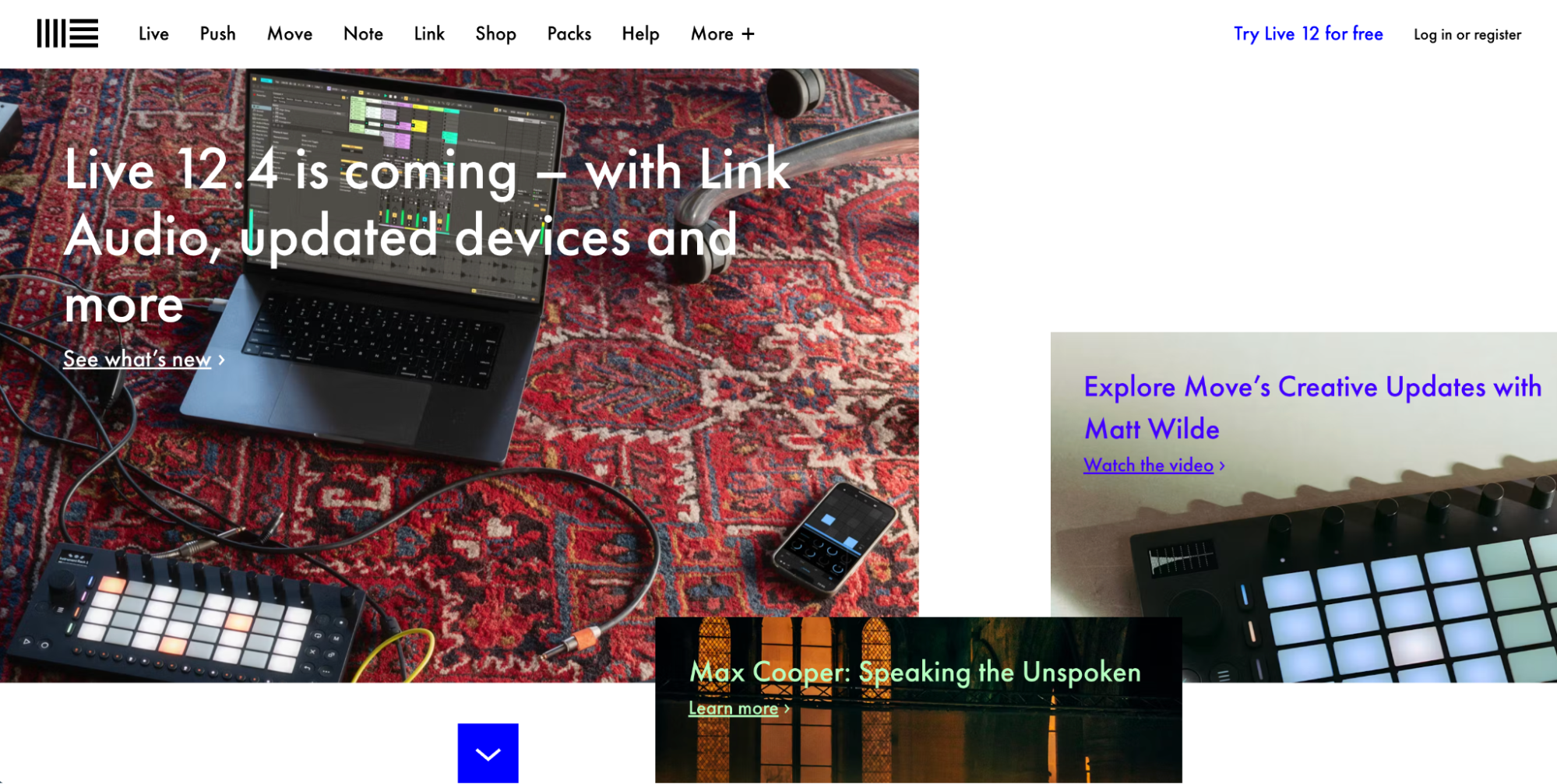1557x784 pixels.
Task: Open the Note navigation item
Action: pyautogui.click(x=363, y=33)
